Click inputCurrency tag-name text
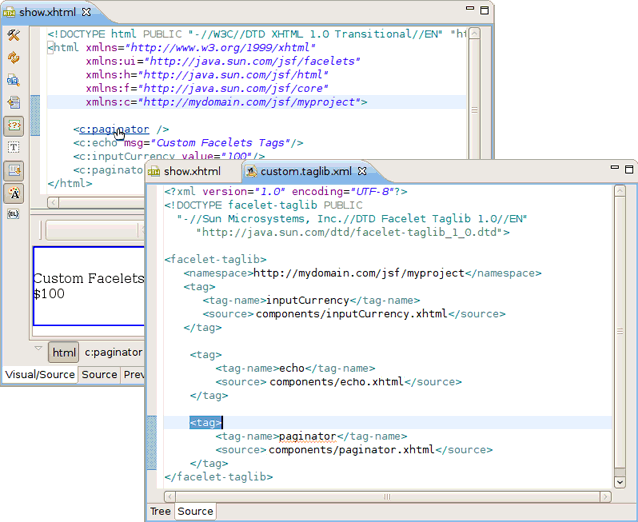 [308, 300]
